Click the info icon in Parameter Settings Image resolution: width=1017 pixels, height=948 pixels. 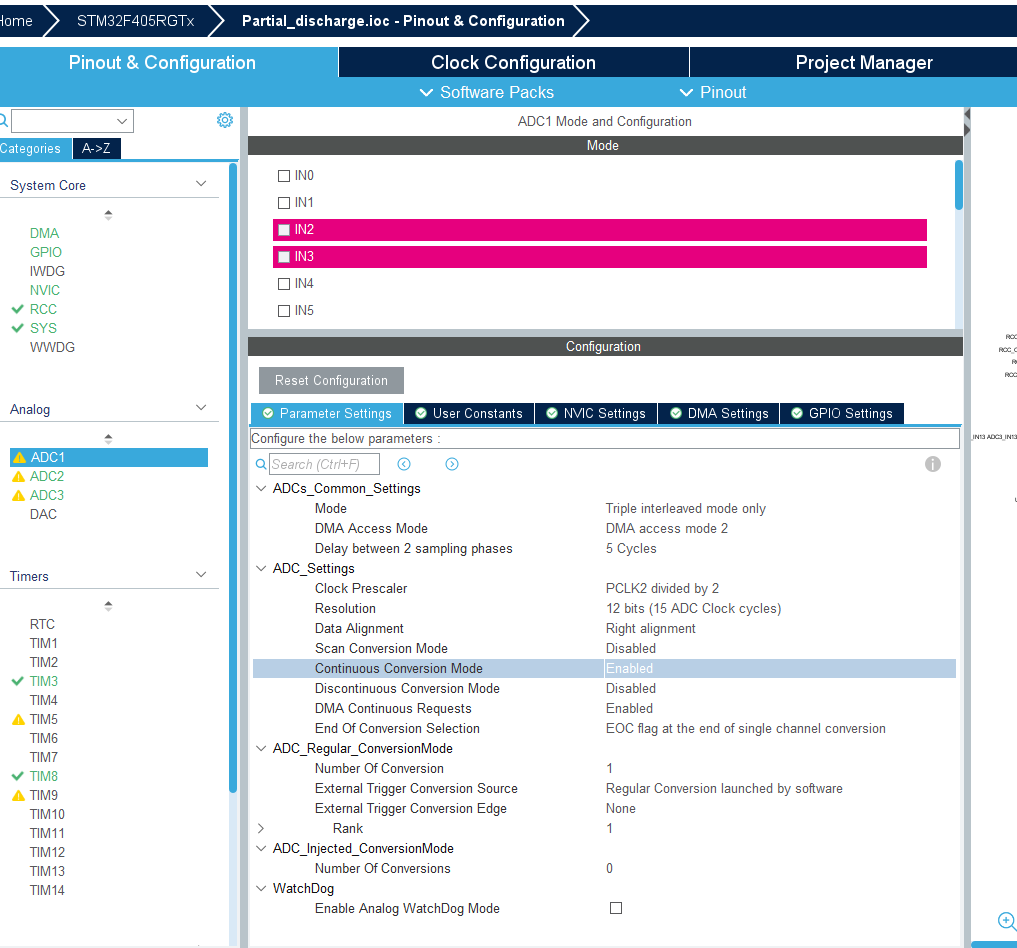coord(932,464)
